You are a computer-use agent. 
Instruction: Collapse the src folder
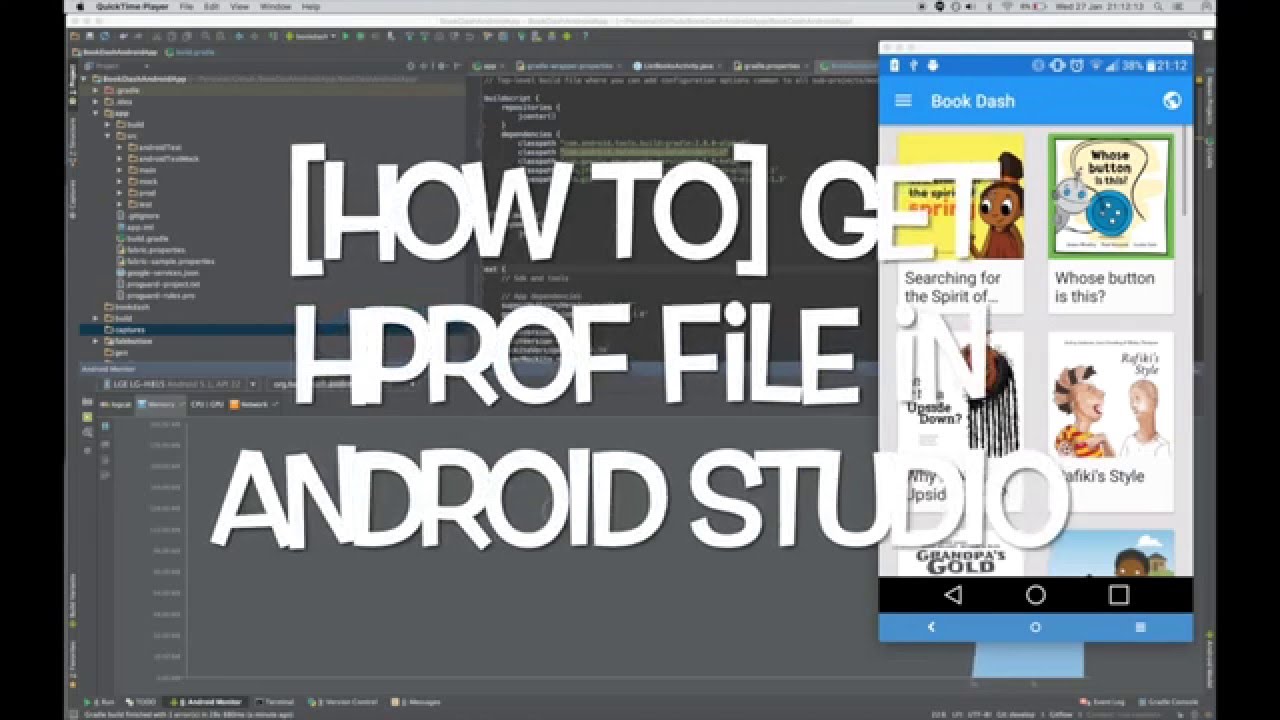tap(108, 136)
